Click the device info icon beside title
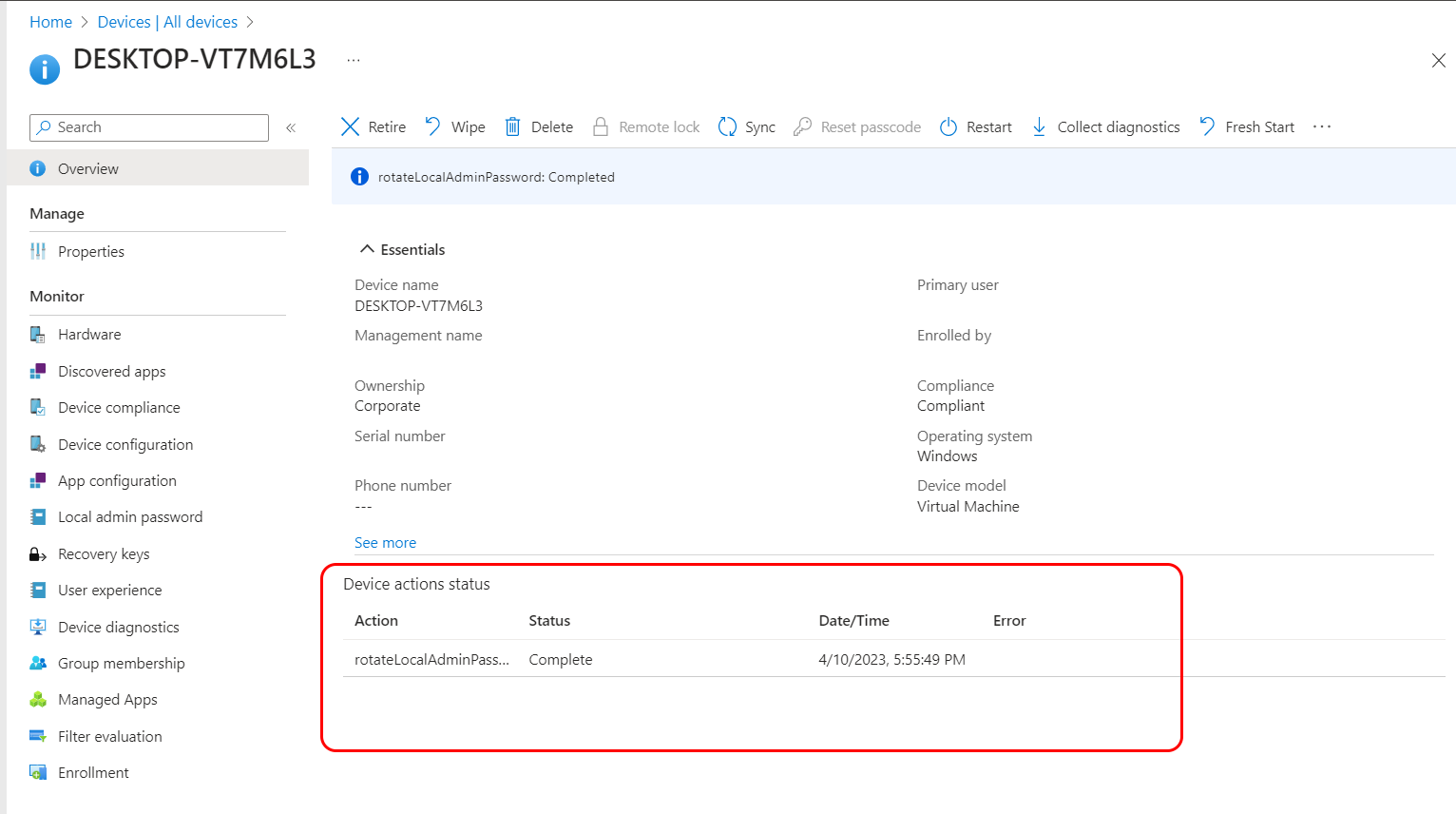 45,69
